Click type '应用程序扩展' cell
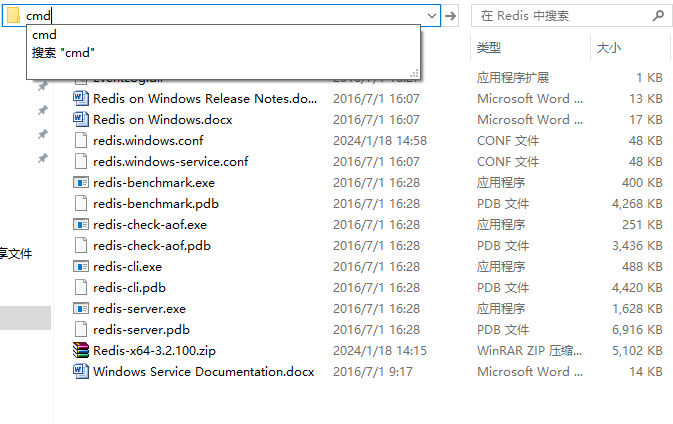Image resolution: width=673 pixels, height=424 pixels. coord(513,77)
